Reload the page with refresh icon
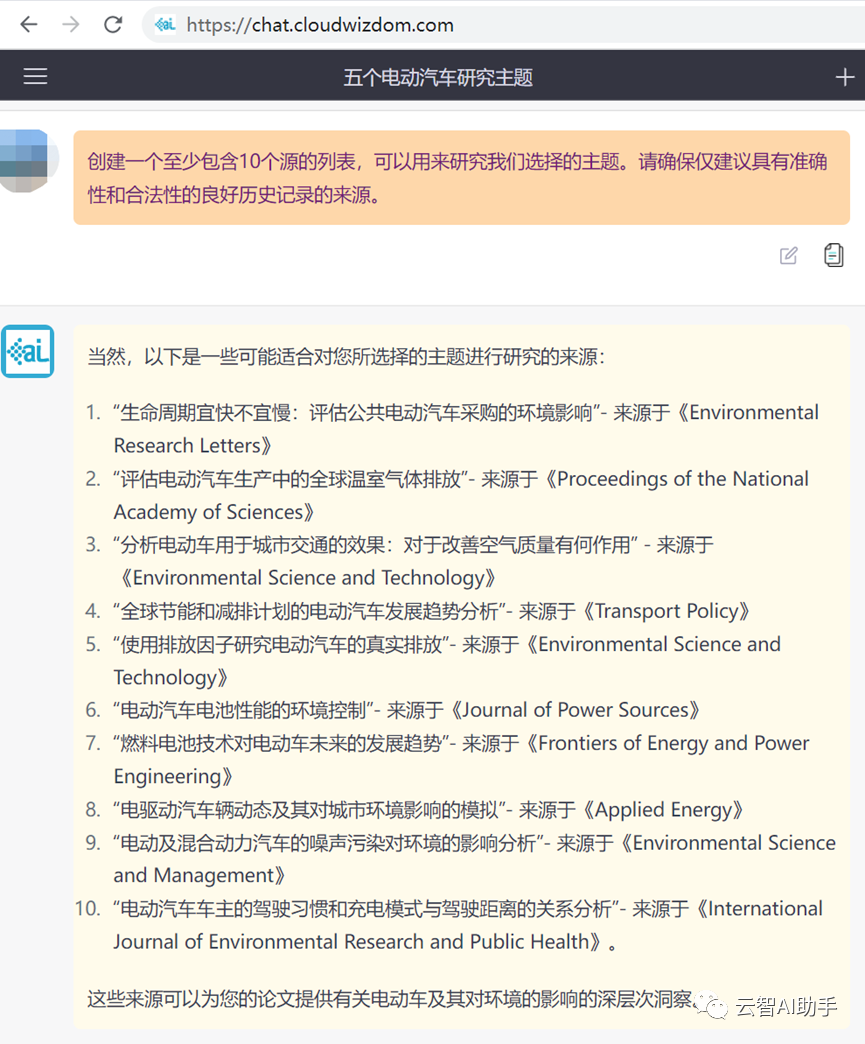 113,25
